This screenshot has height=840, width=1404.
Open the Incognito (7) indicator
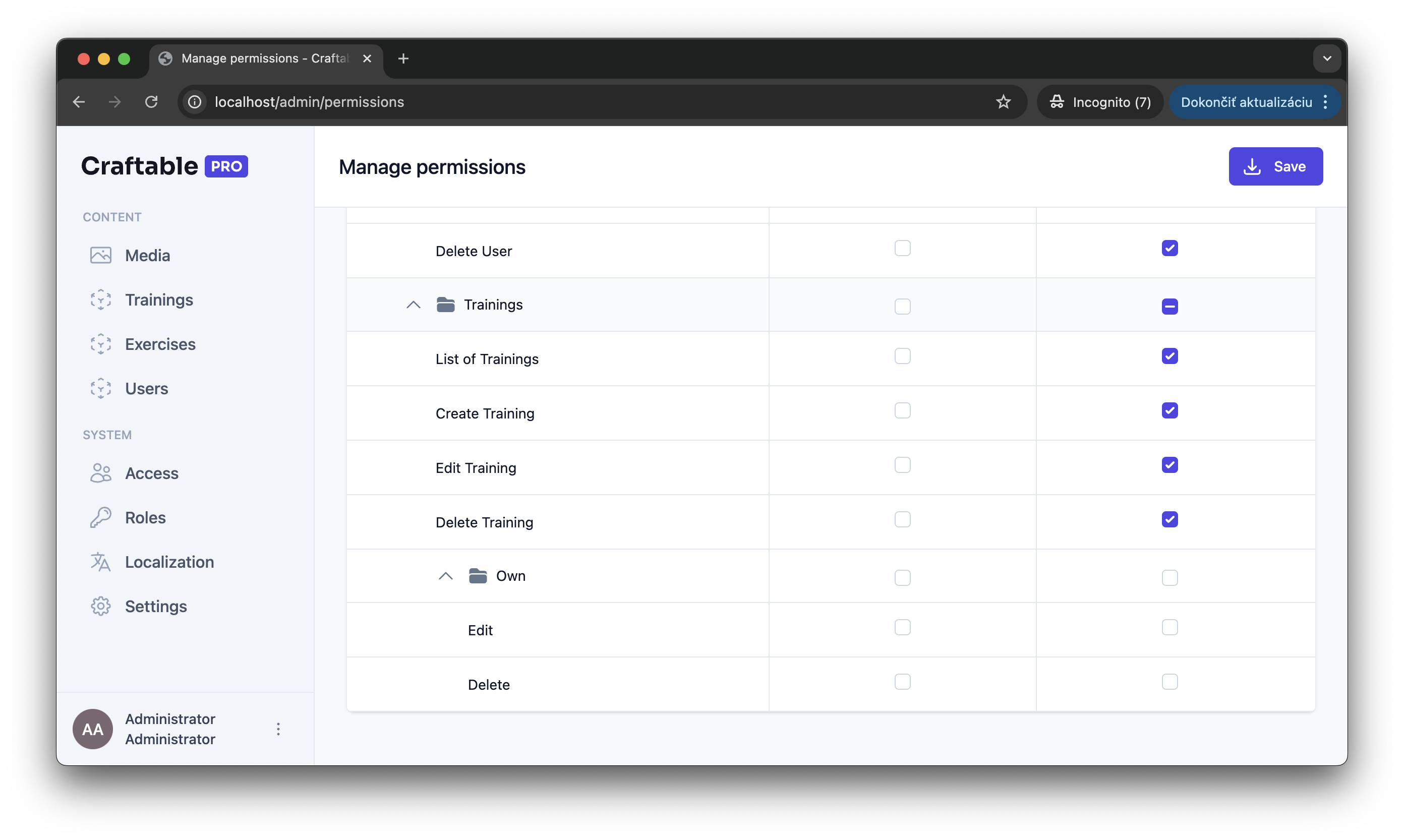[x=1100, y=102]
